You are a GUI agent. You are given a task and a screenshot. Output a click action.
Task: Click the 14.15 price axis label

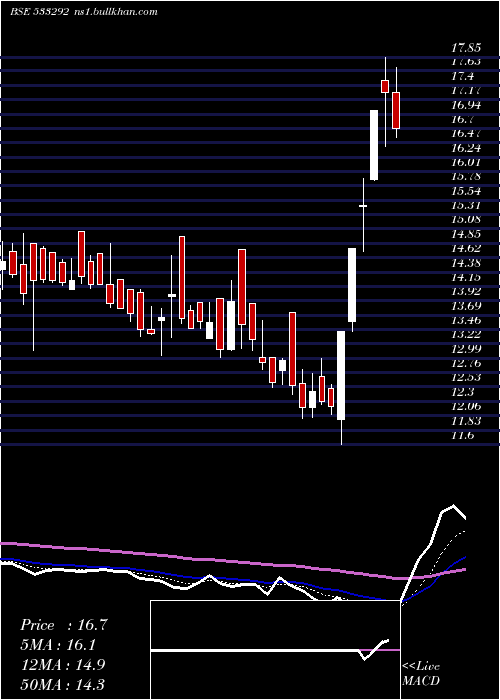coord(466,278)
